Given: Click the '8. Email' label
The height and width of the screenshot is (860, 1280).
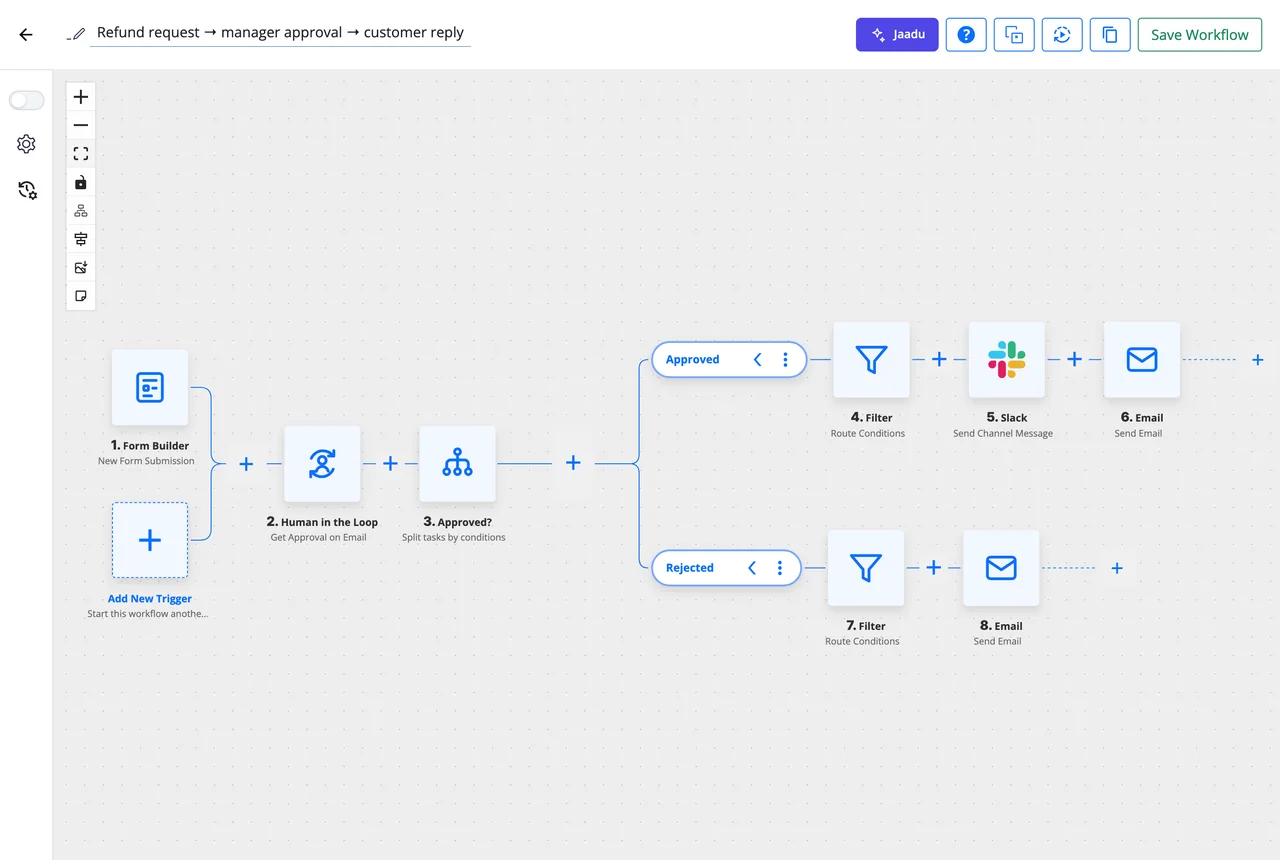Looking at the screenshot, I should click(x=1001, y=625).
